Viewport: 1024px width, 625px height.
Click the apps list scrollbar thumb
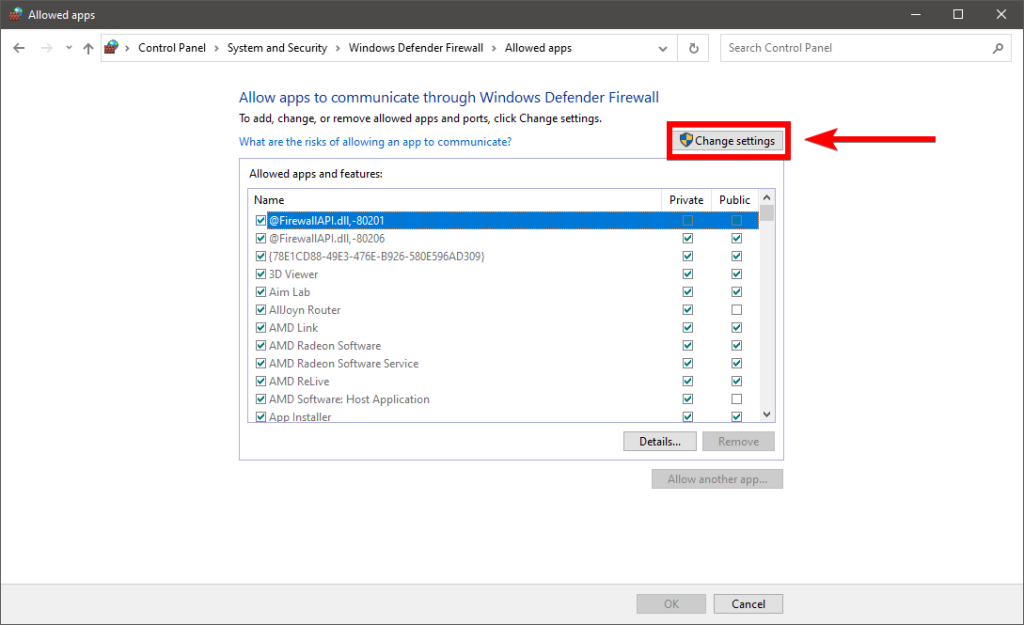pos(767,213)
